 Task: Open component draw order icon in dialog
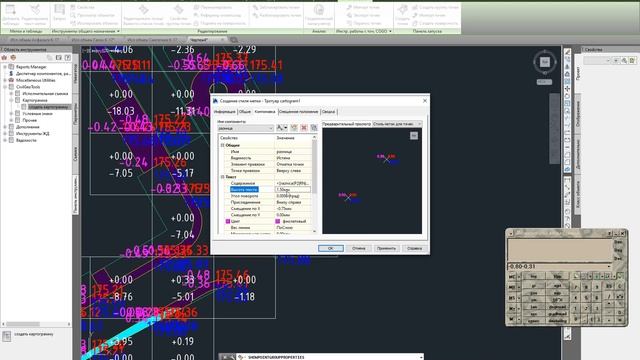point(313,128)
